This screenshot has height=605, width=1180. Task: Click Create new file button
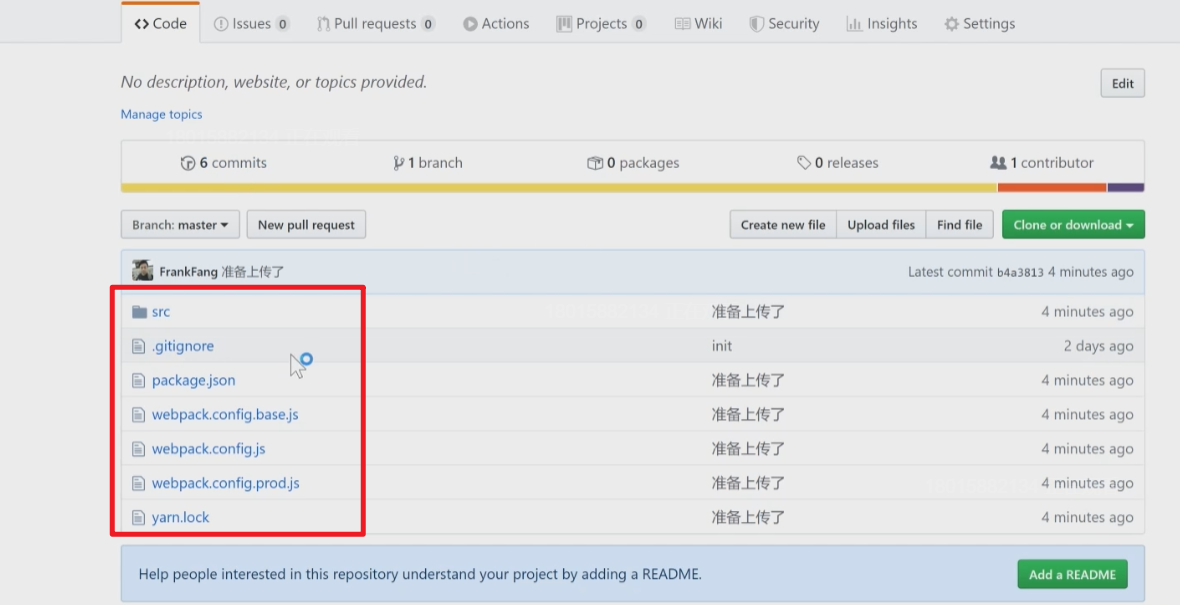(x=783, y=224)
